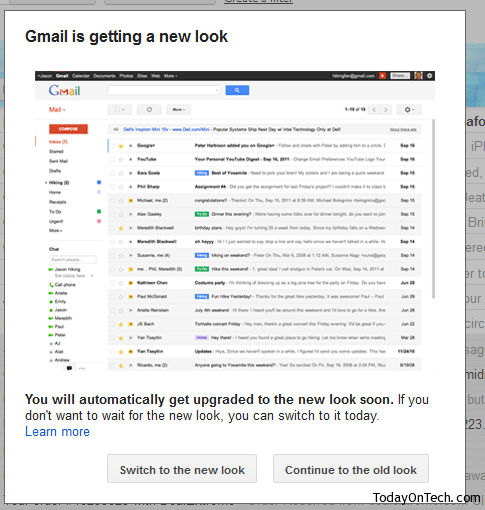Open the Learn more link
This screenshot has width=485, height=510.
point(57,431)
